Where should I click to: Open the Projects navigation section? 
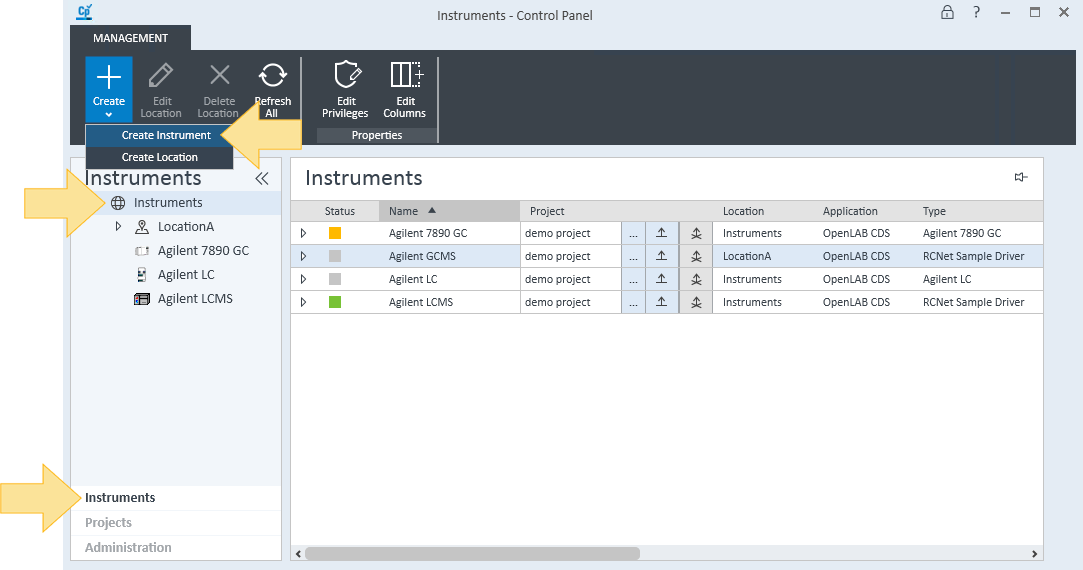(176, 522)
